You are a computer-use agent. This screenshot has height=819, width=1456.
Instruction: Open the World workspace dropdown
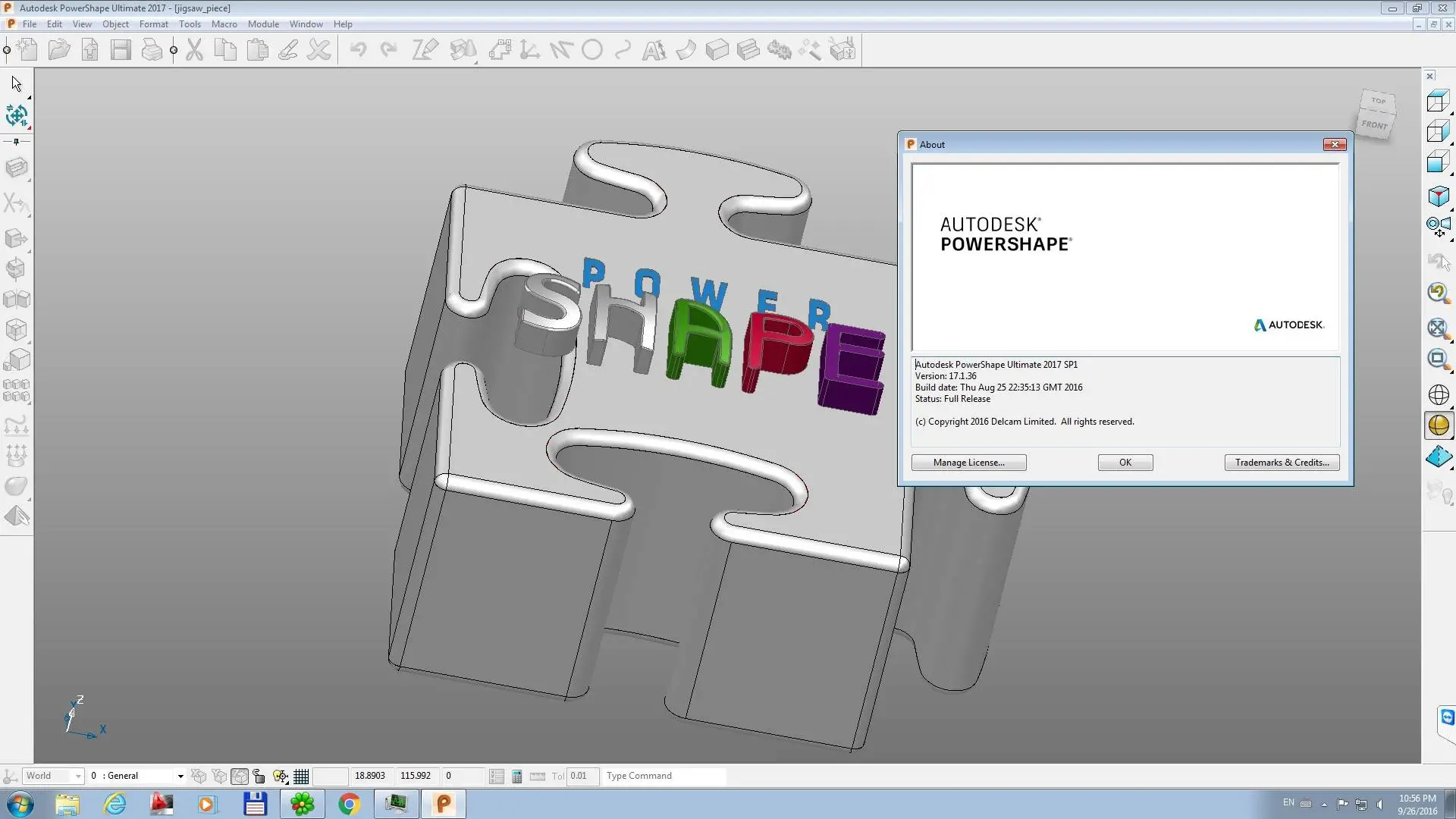click(53, 776)
